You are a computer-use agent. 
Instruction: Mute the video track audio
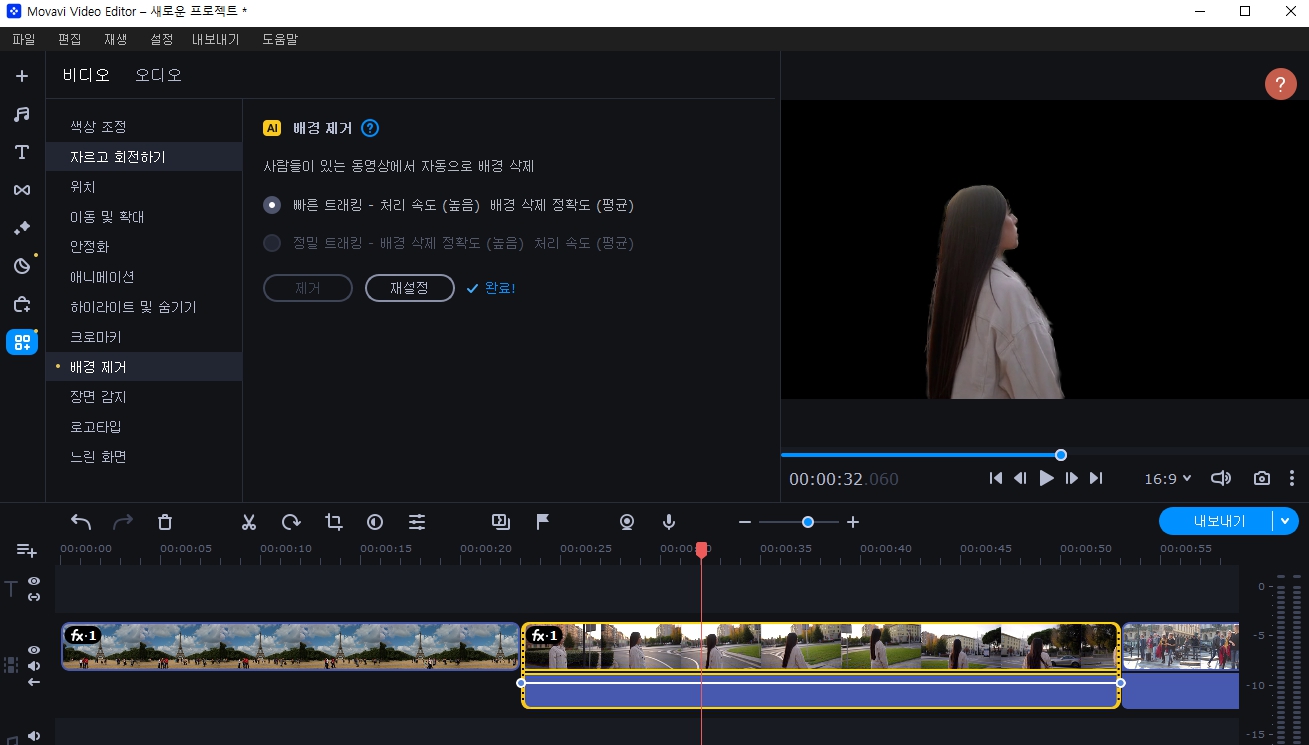(x=34, y=666)
